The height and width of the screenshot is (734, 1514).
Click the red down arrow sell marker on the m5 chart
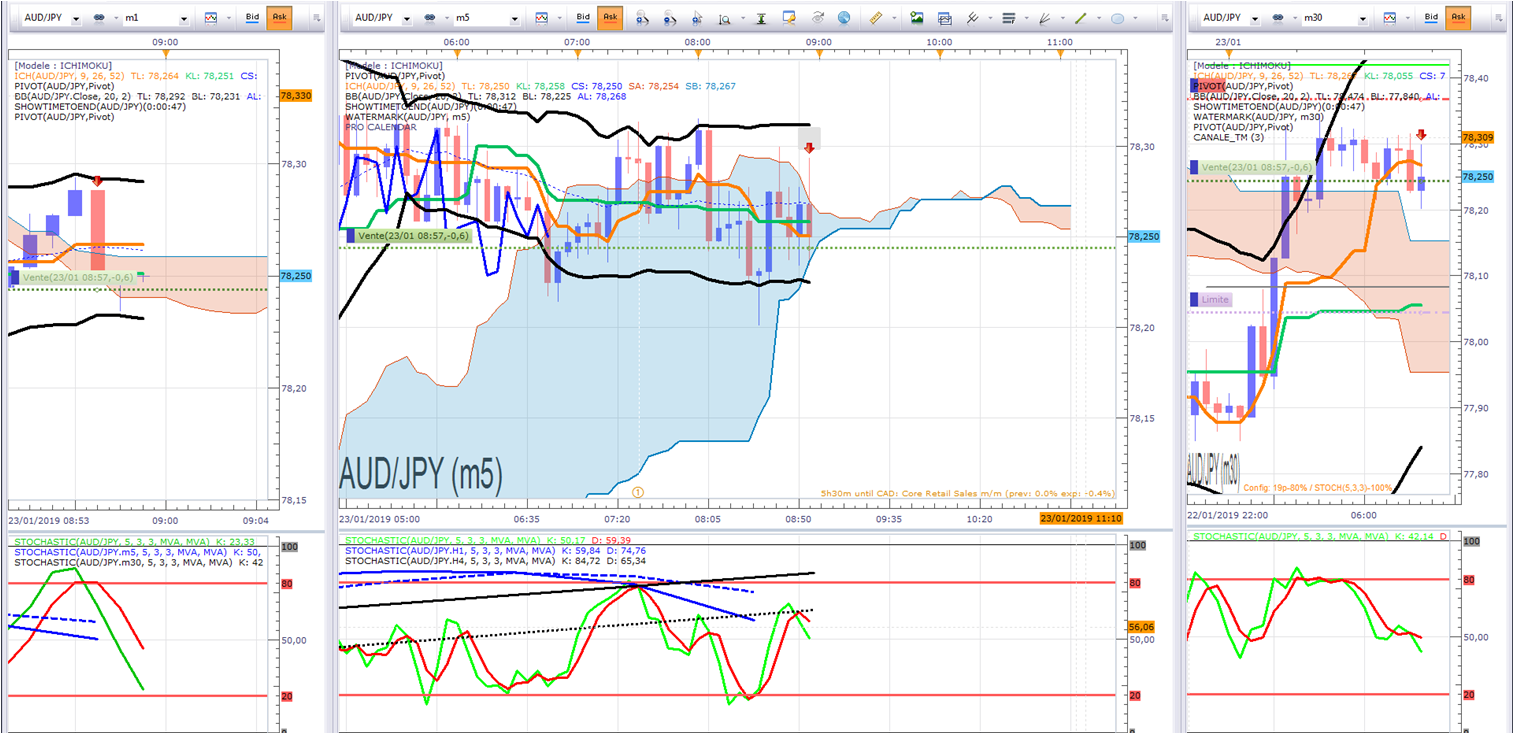[809, 147]
